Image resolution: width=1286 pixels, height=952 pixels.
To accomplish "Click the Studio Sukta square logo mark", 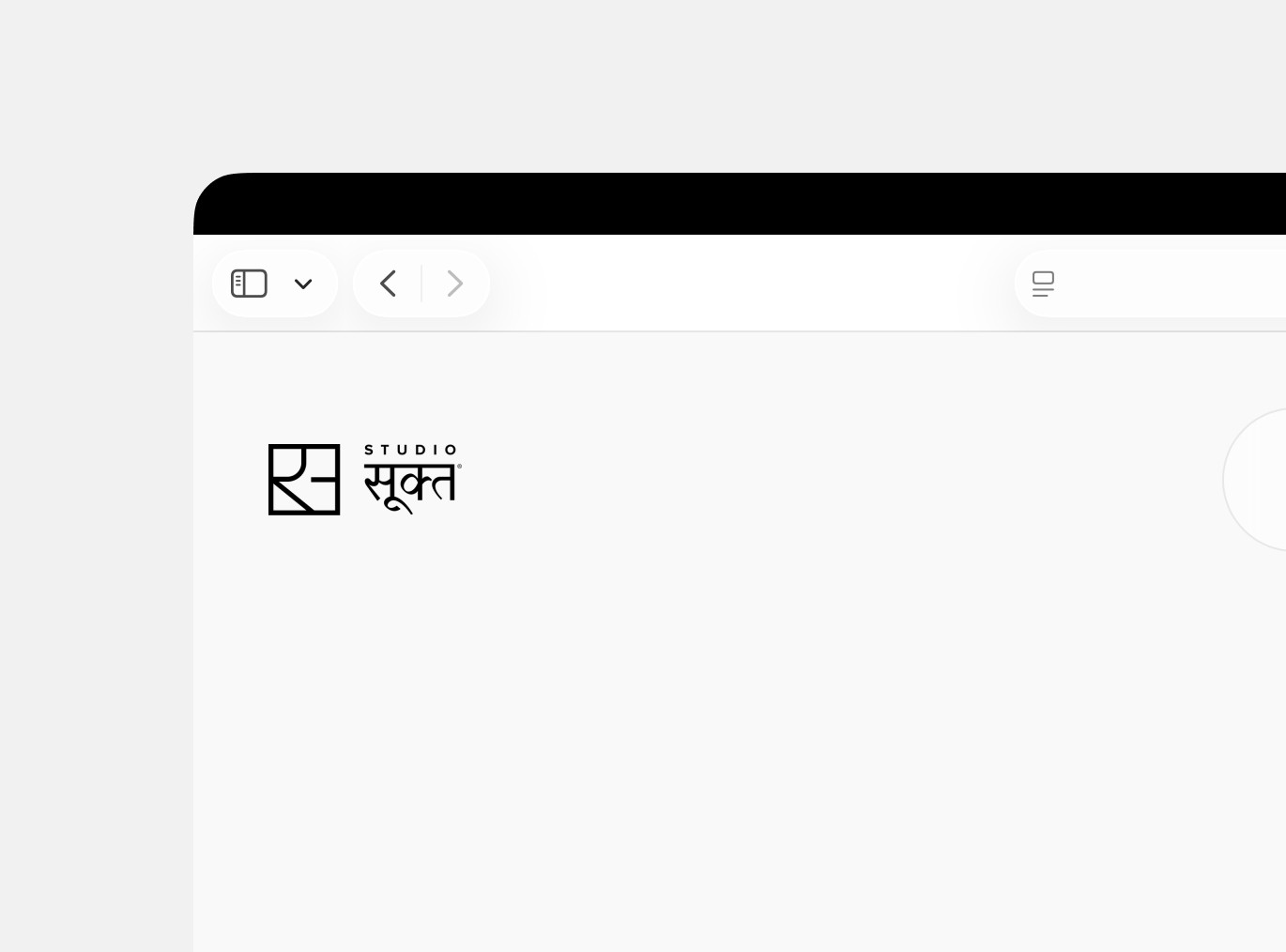I will 304,480.
